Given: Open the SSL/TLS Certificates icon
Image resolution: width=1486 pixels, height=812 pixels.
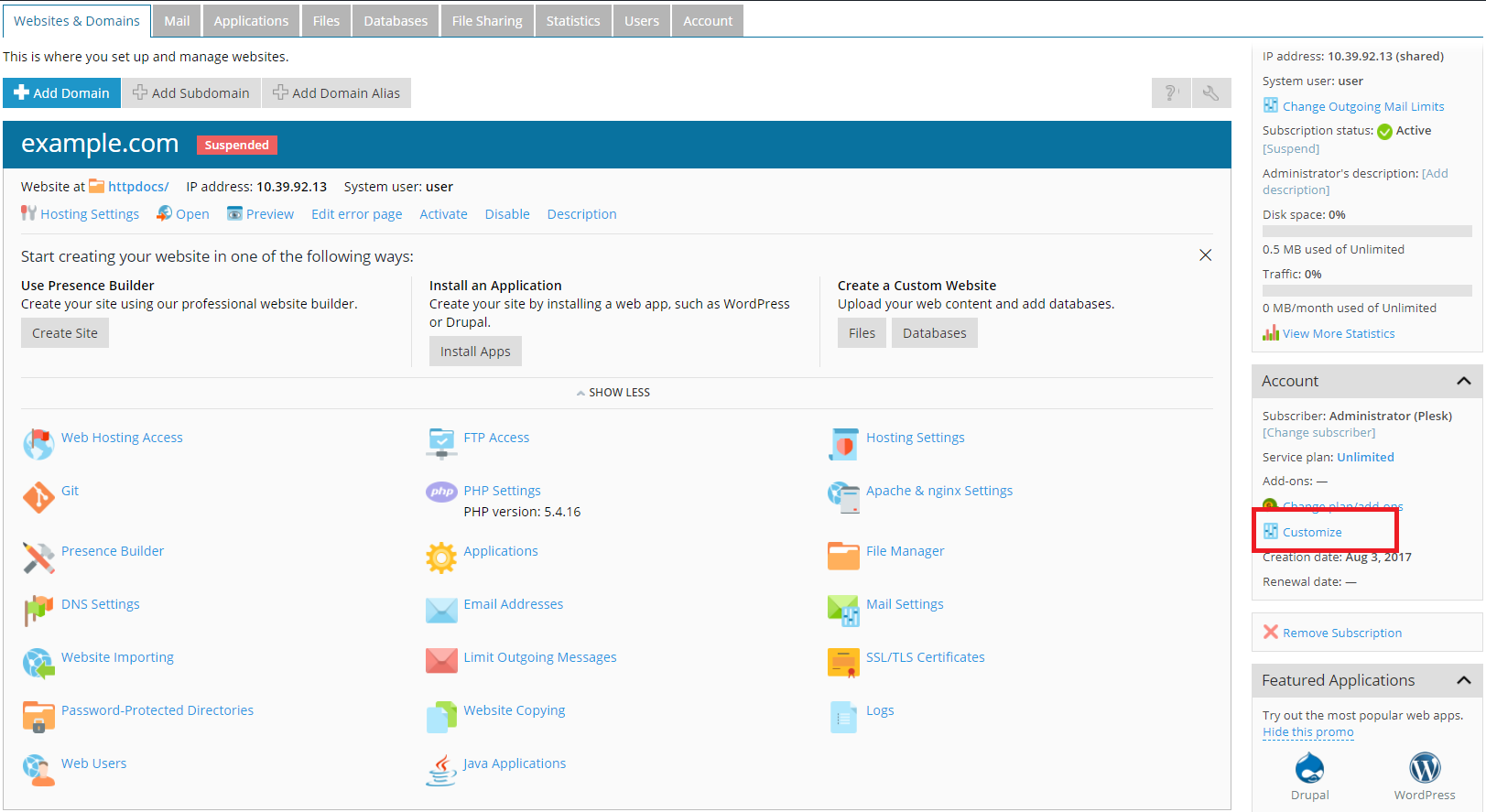Looking at the screenshot, I should point(843,662).
